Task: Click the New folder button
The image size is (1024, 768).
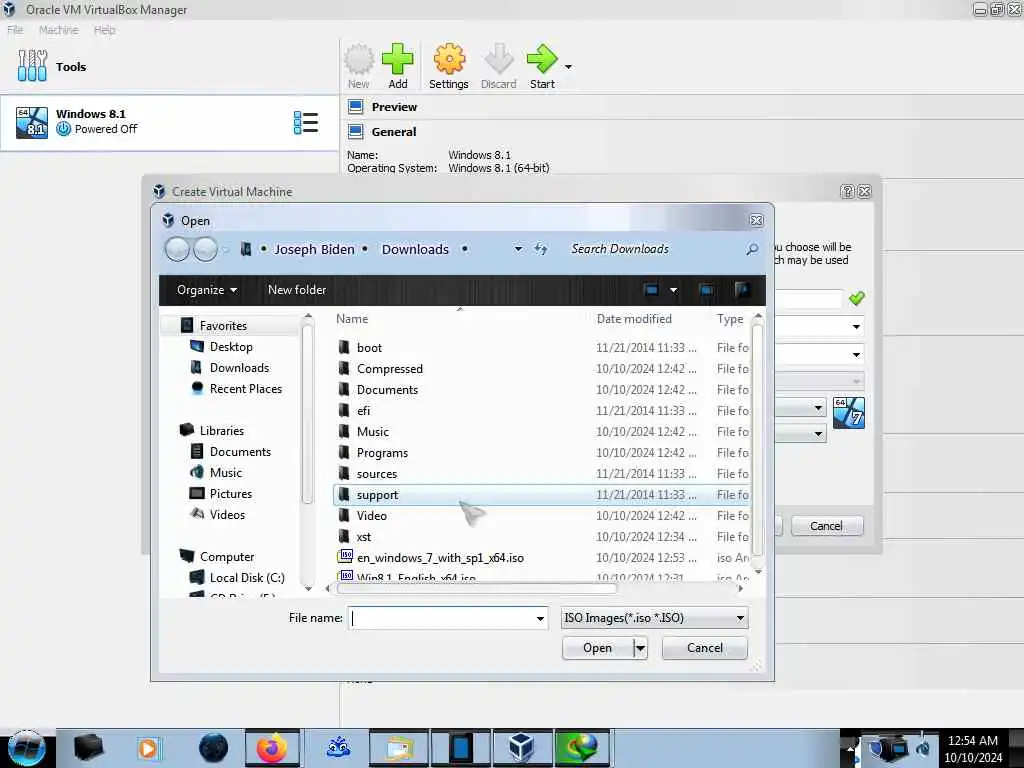Action: (x=296, y=290)
